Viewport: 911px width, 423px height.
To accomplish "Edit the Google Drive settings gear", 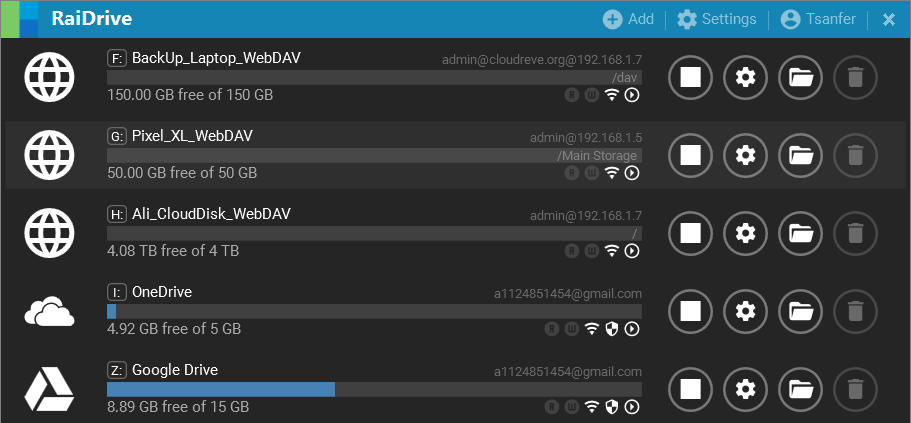I will point(745,389).
